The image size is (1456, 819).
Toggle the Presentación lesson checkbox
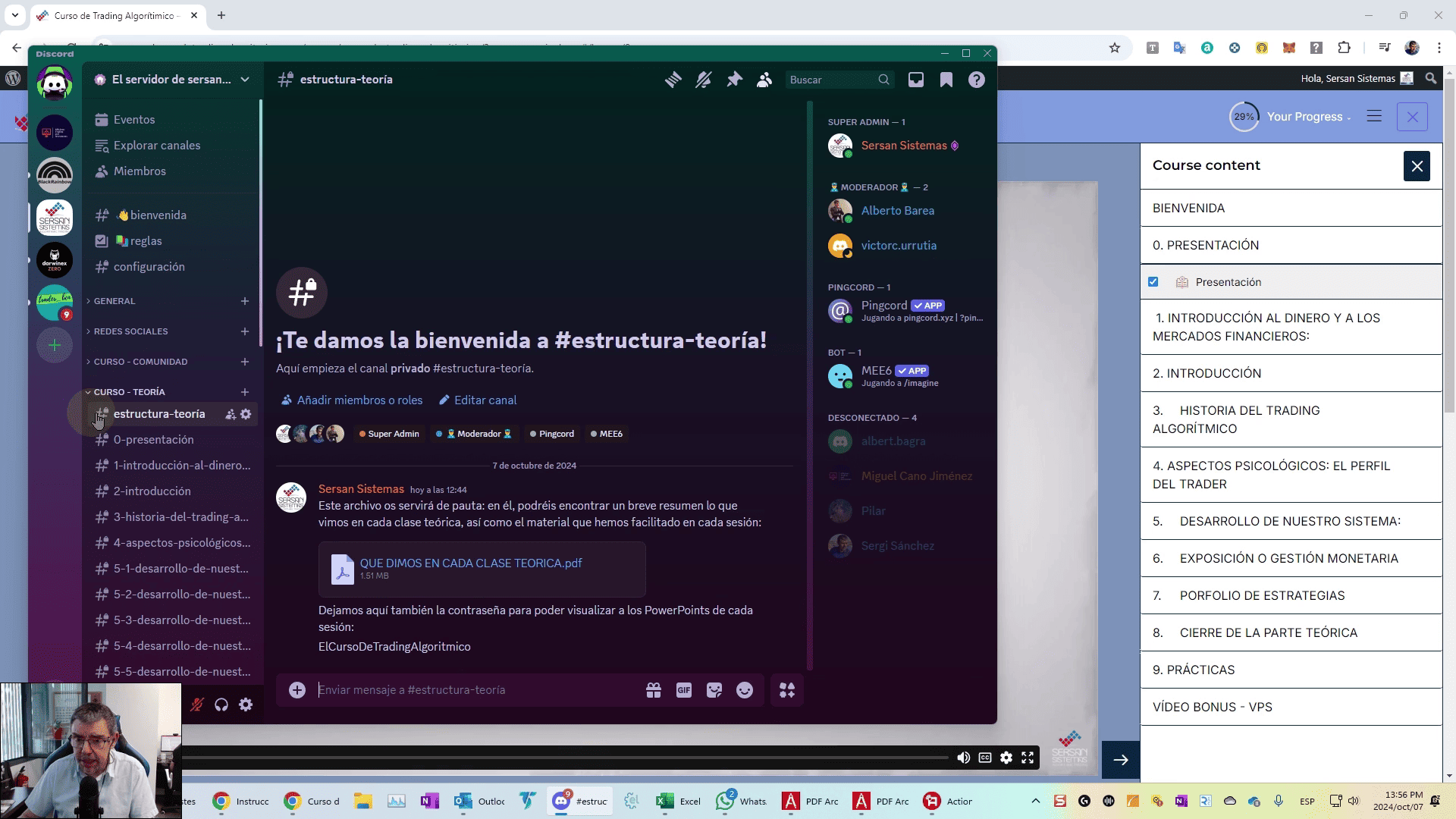coord(1153,282)
